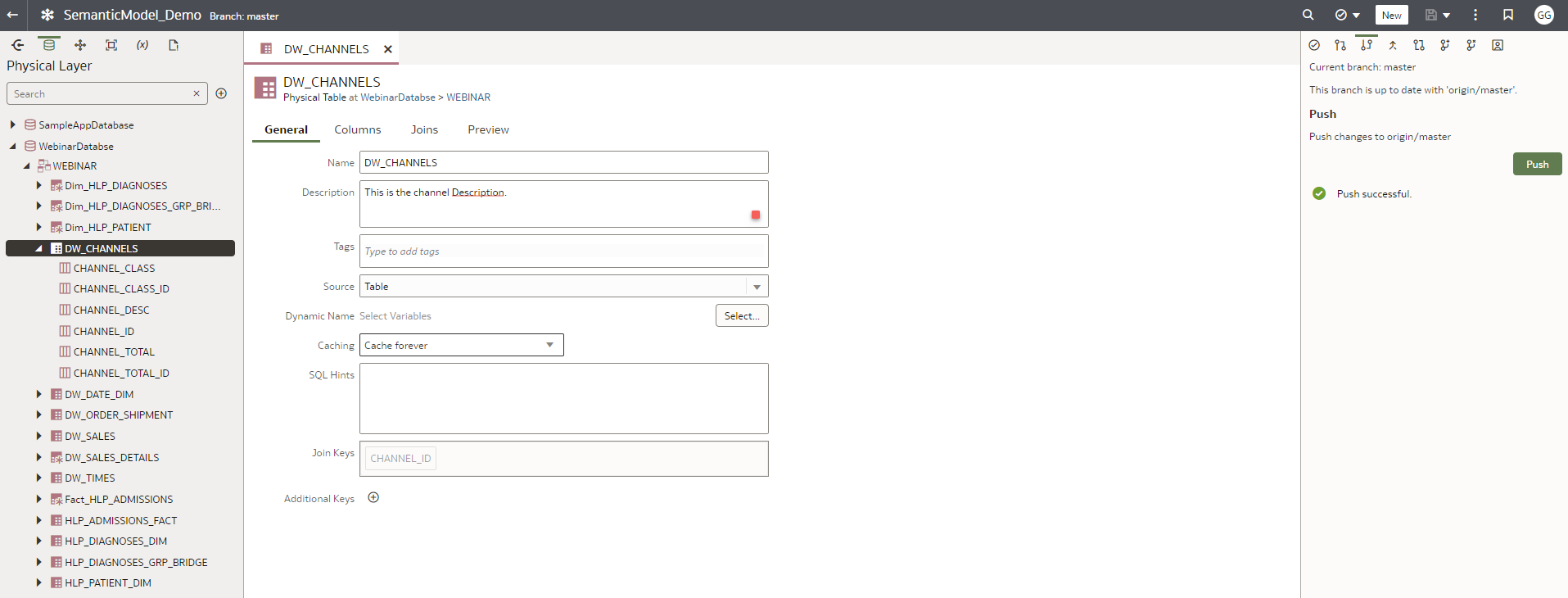The width and height of the screenshot is (1568, 598).
Task: Open the three-dot more menu
Action: point(1475,15)
